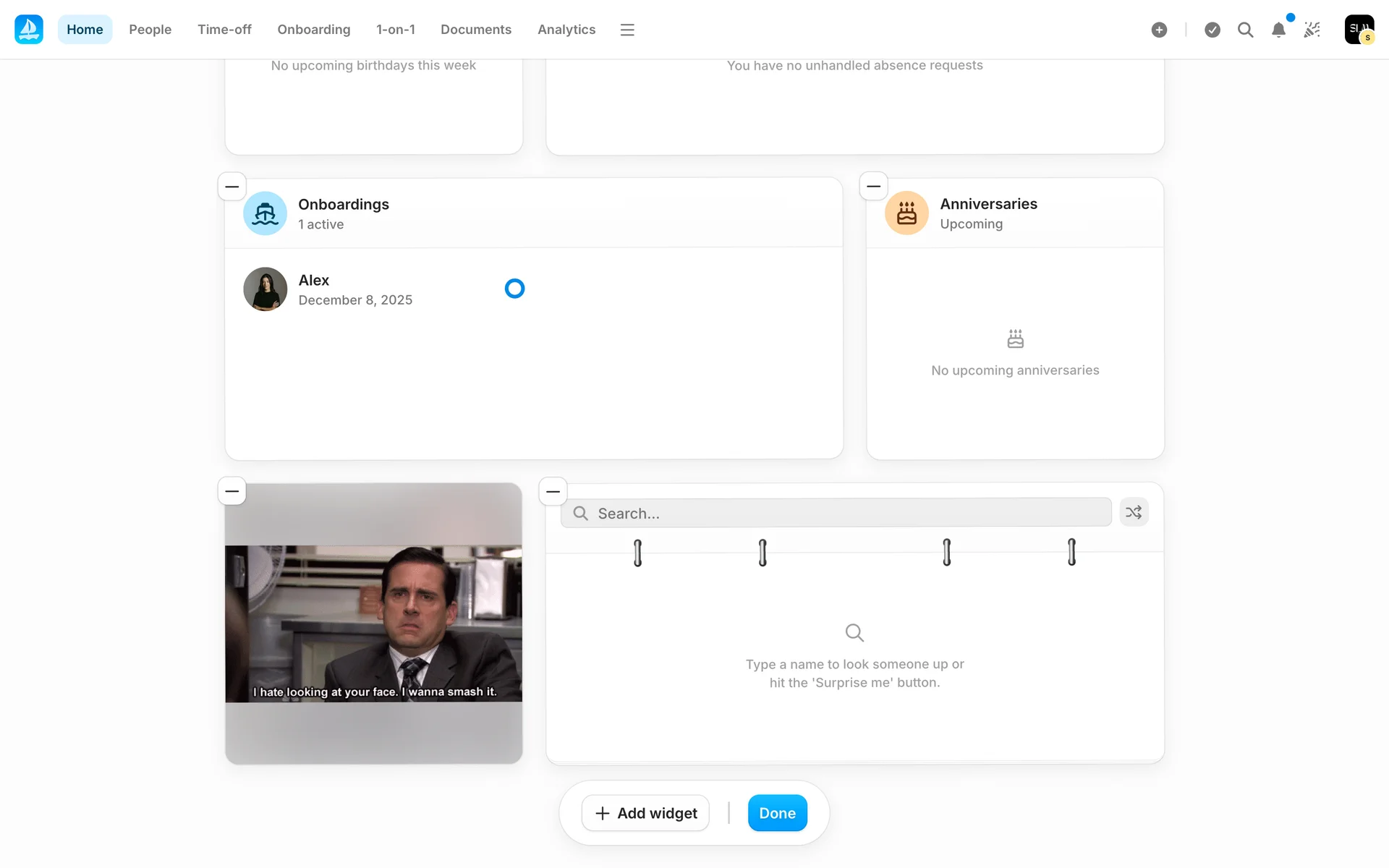Click the shuffle 'Surprise me' icon
This screenshot has width=1389, height=868.
1134,512
